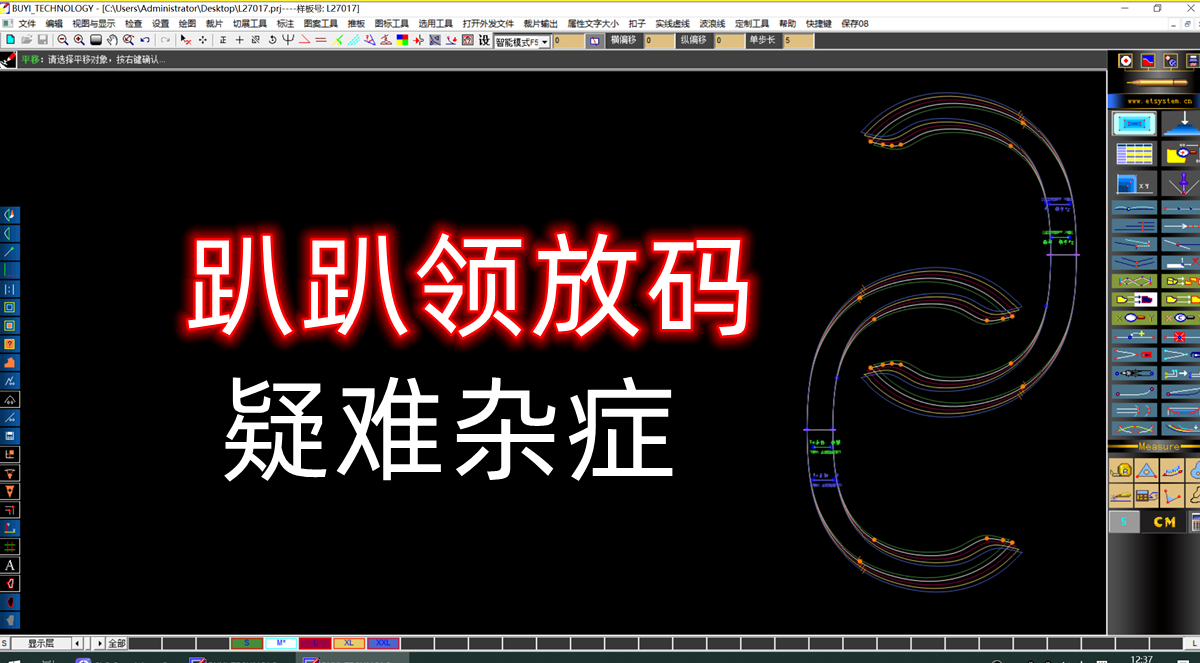Select the A text tool in left toolbar

[10, 565]
